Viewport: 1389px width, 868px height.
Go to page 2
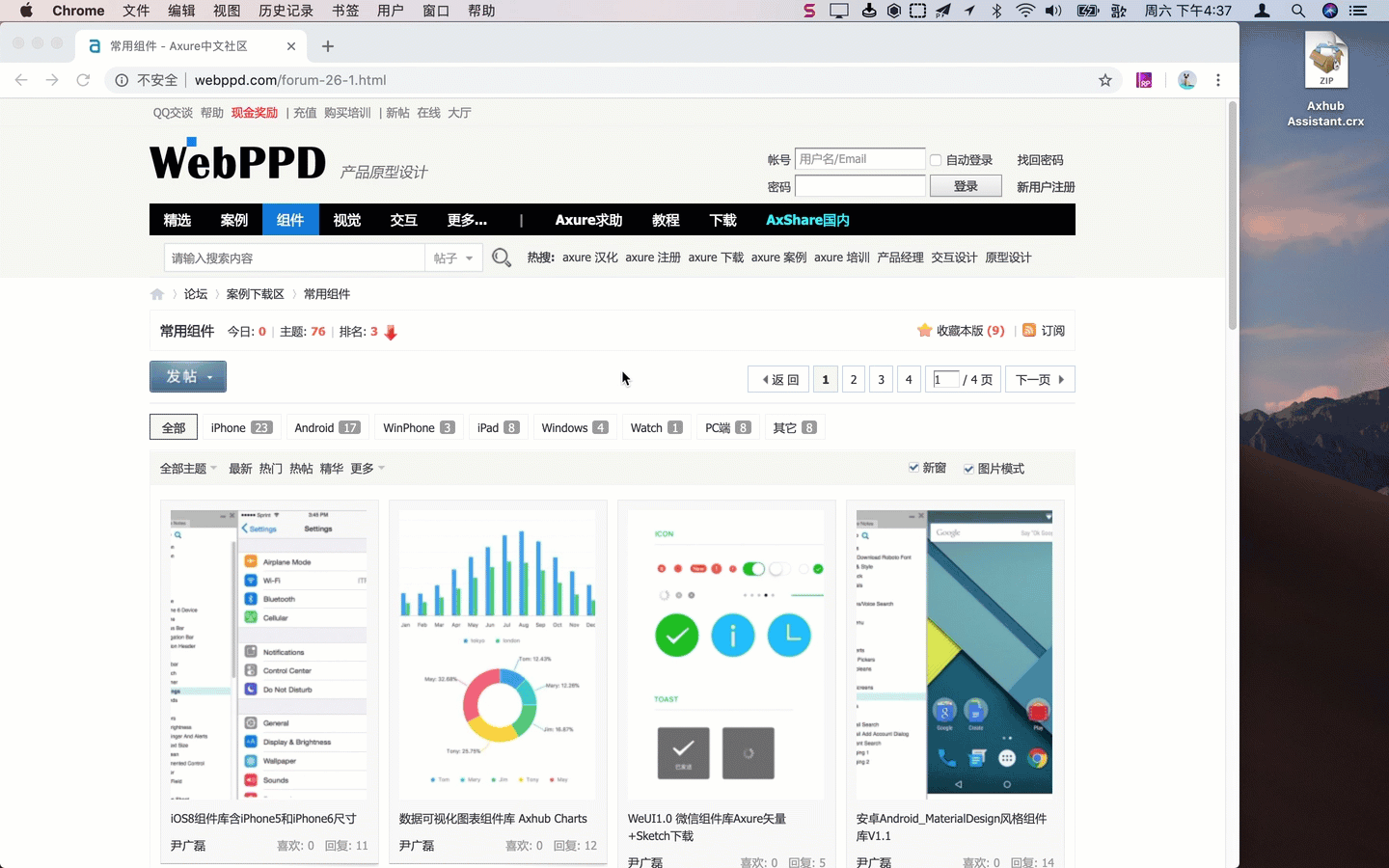[854, 379]
